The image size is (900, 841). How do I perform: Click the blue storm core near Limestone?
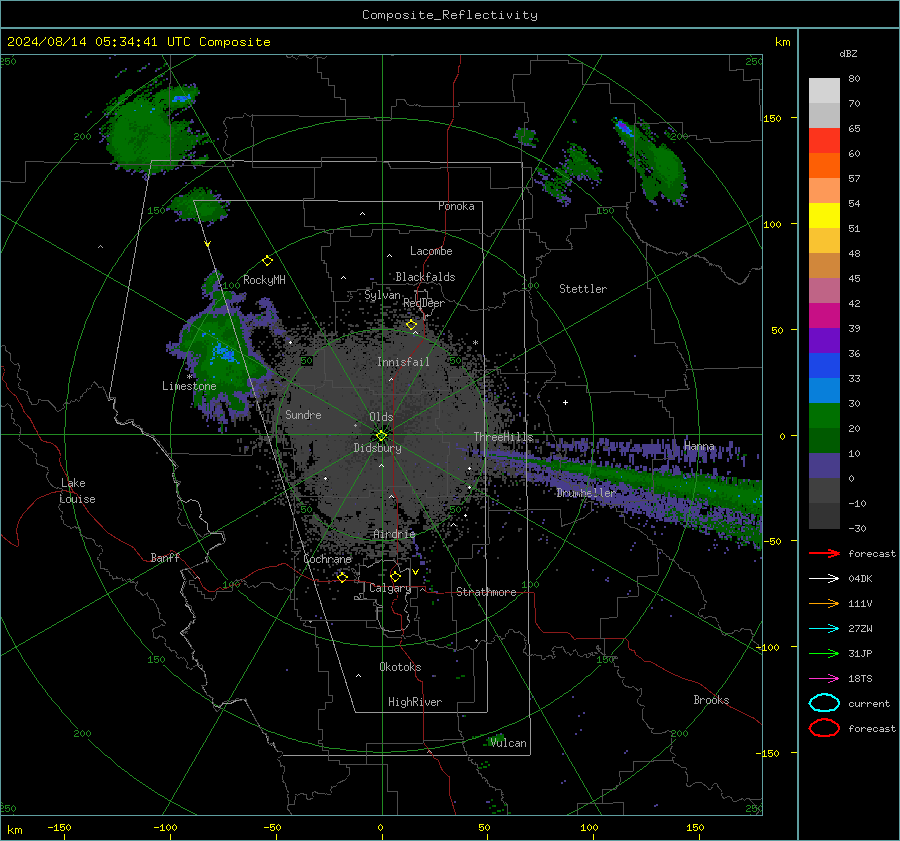[x=223, y=354]
